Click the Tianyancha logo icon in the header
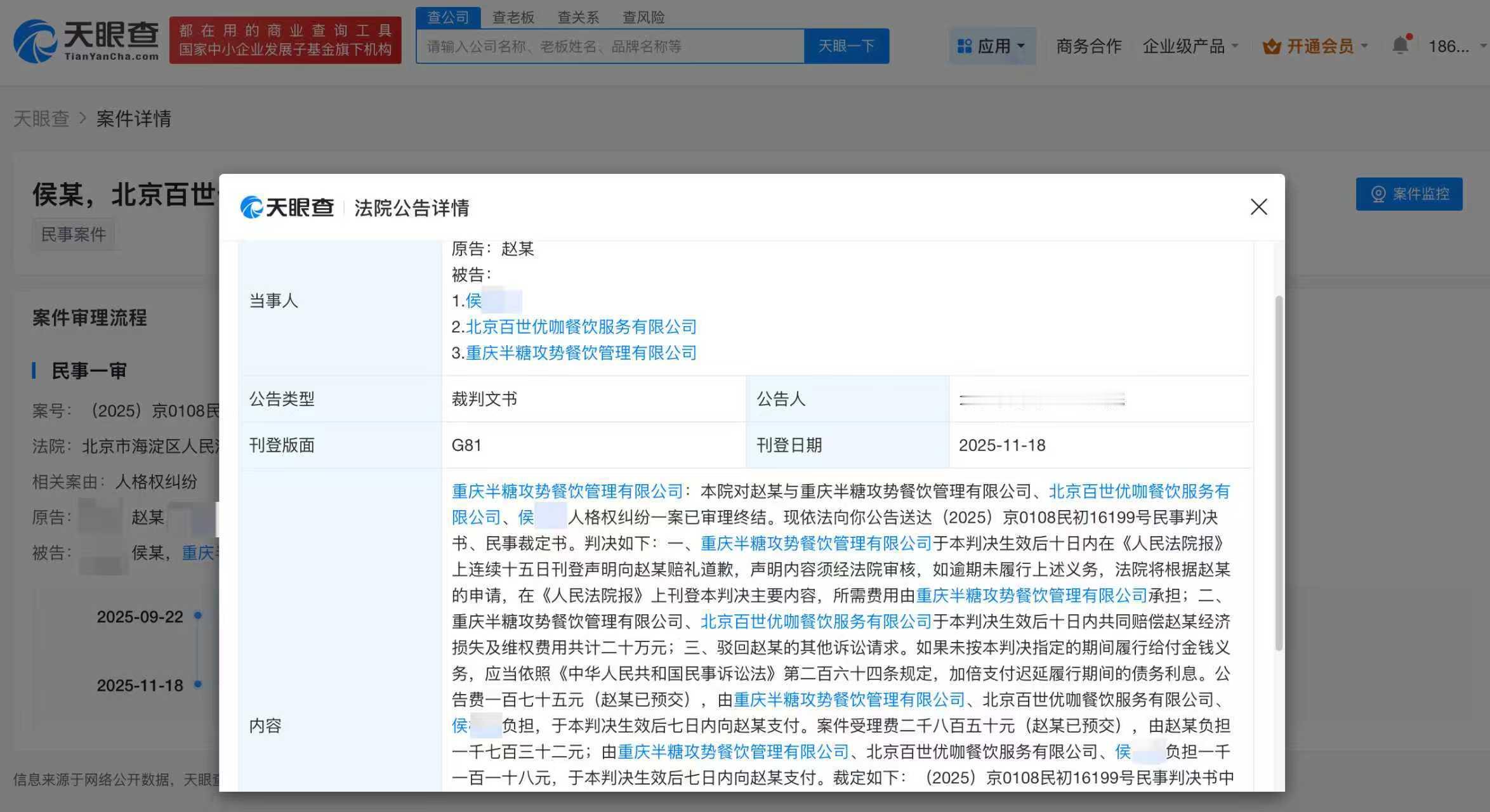The height and width of the screenshot is (812, 1490). point(36,39)
